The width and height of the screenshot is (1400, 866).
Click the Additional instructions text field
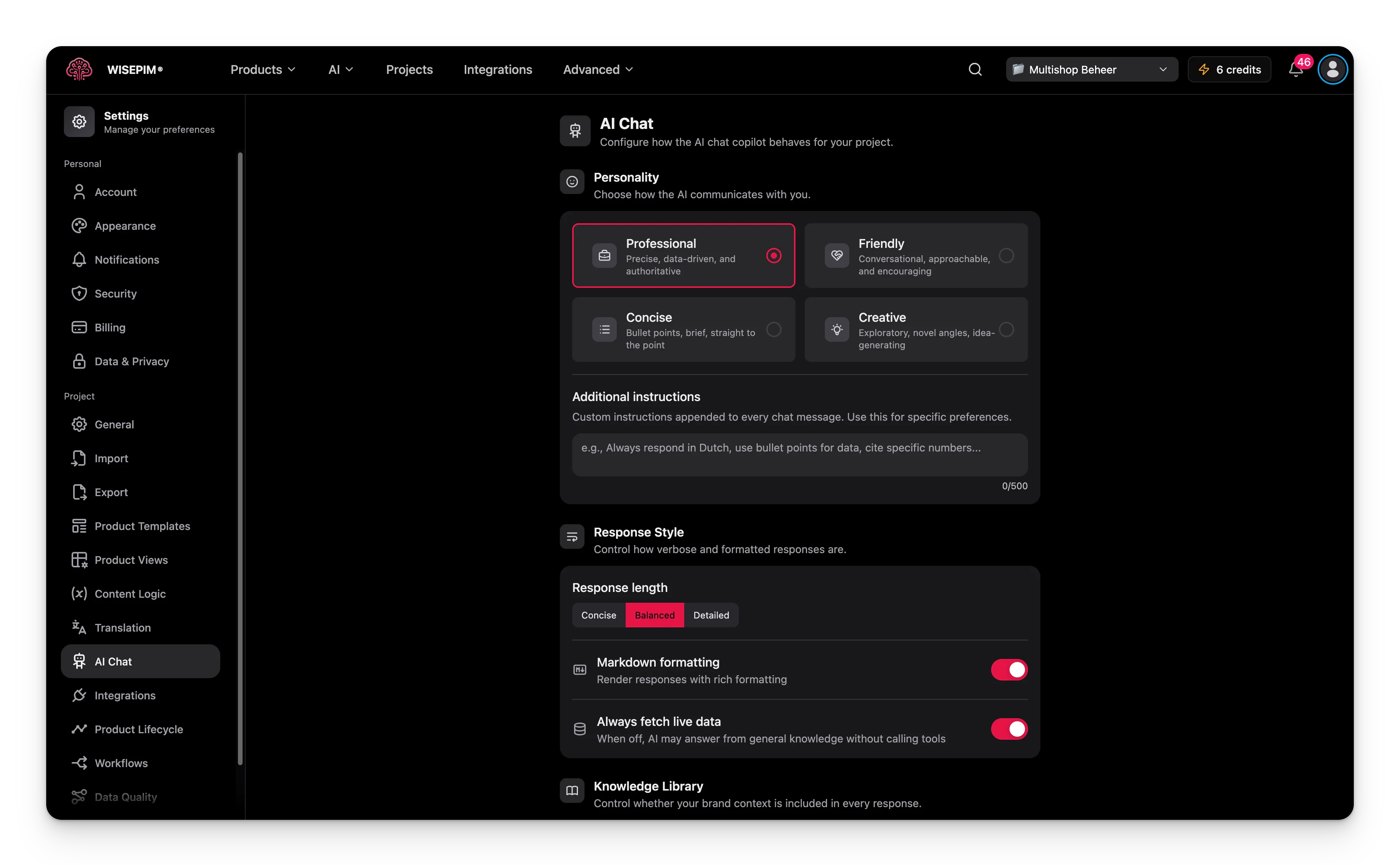point(800,455)
